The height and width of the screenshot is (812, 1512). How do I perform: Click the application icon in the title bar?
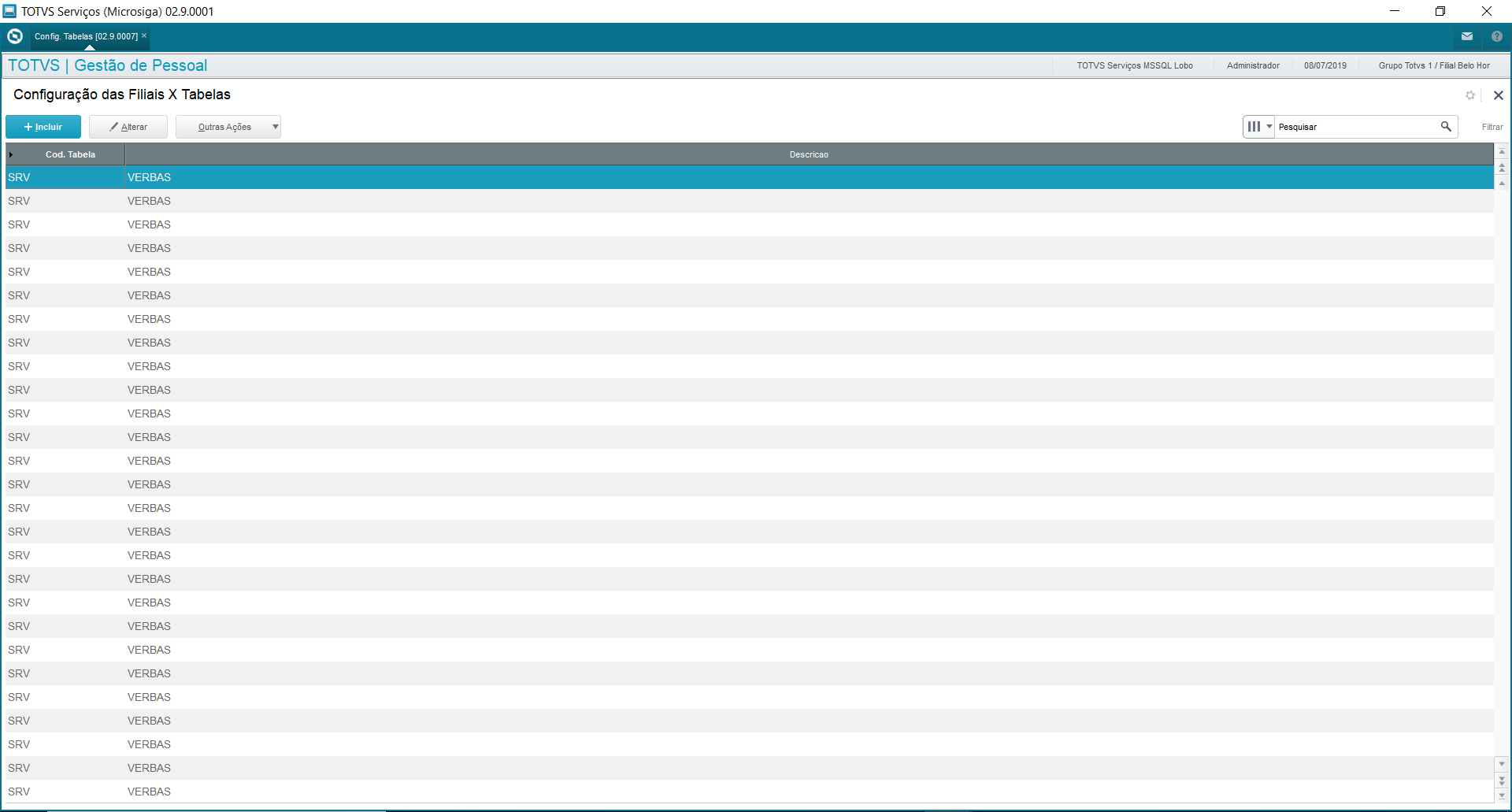(9, 11)
